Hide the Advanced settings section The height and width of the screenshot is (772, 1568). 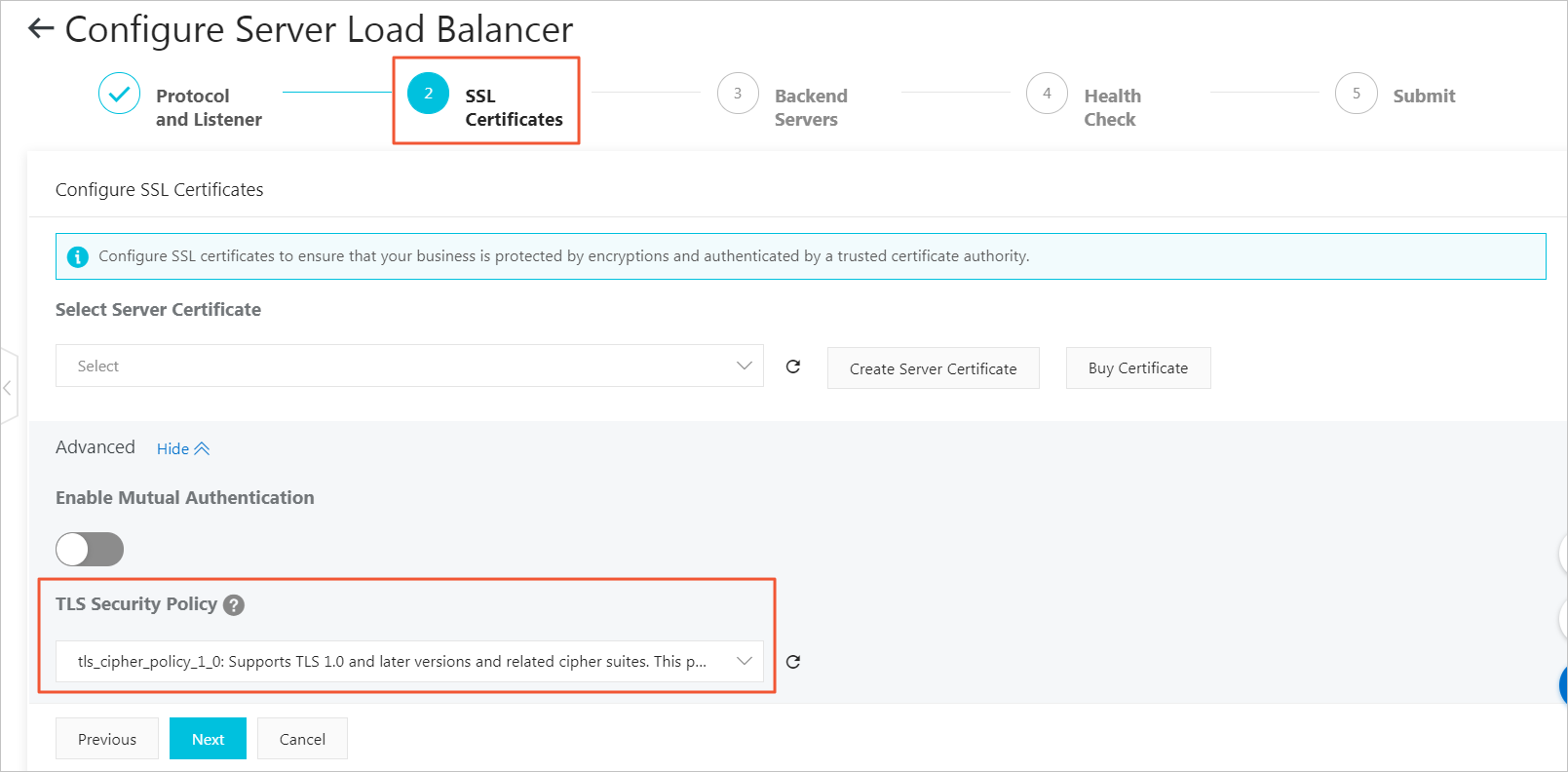pyautogui.click(x=182, y=449)
